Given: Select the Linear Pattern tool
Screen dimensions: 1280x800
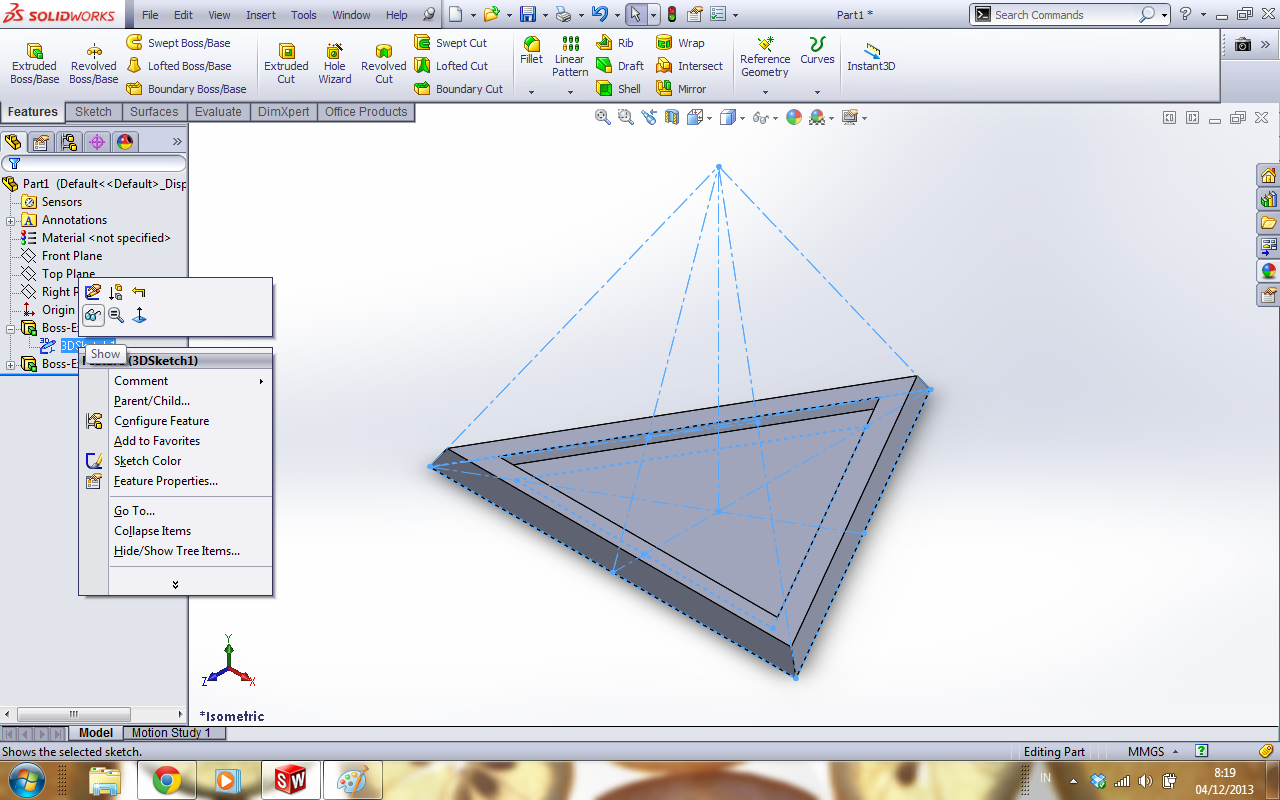Looking at the screenshot, I should 570,57.
